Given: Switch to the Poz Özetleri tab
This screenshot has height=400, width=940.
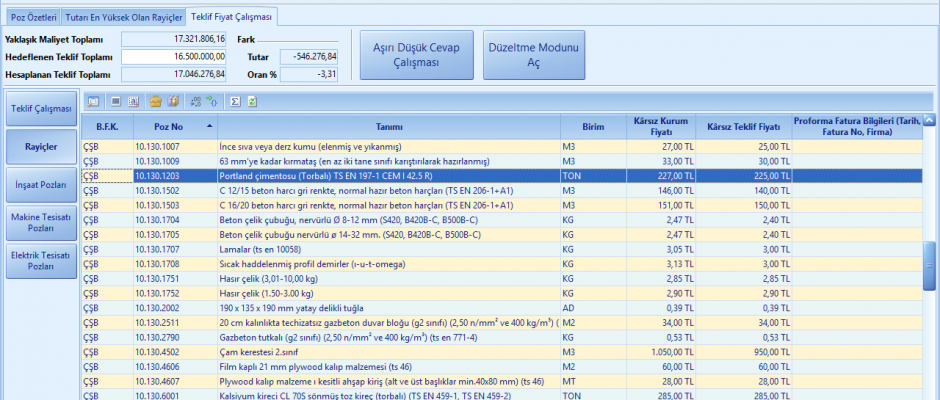Looking at the screenshot, I should 33,17.
